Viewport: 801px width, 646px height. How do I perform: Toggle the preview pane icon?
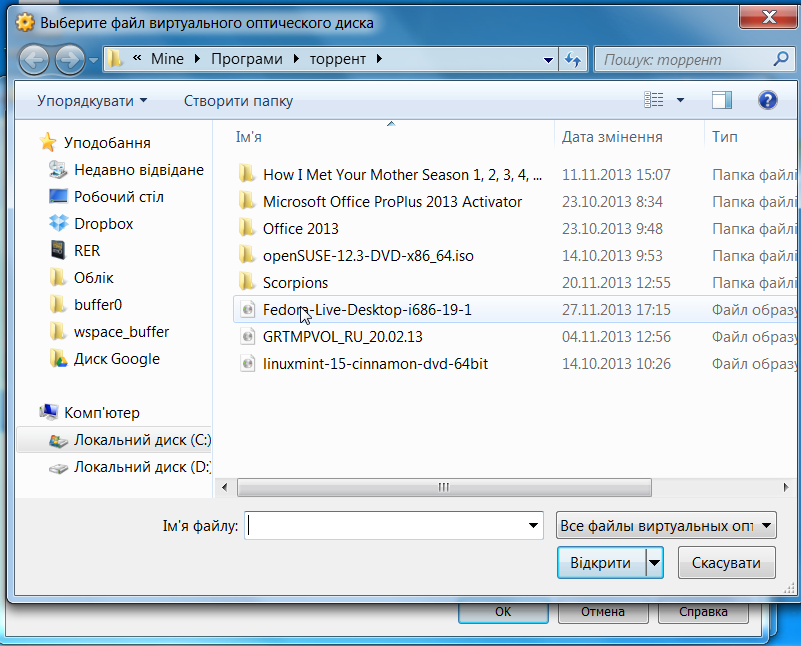pyautogui.click(x=722, y=100)
